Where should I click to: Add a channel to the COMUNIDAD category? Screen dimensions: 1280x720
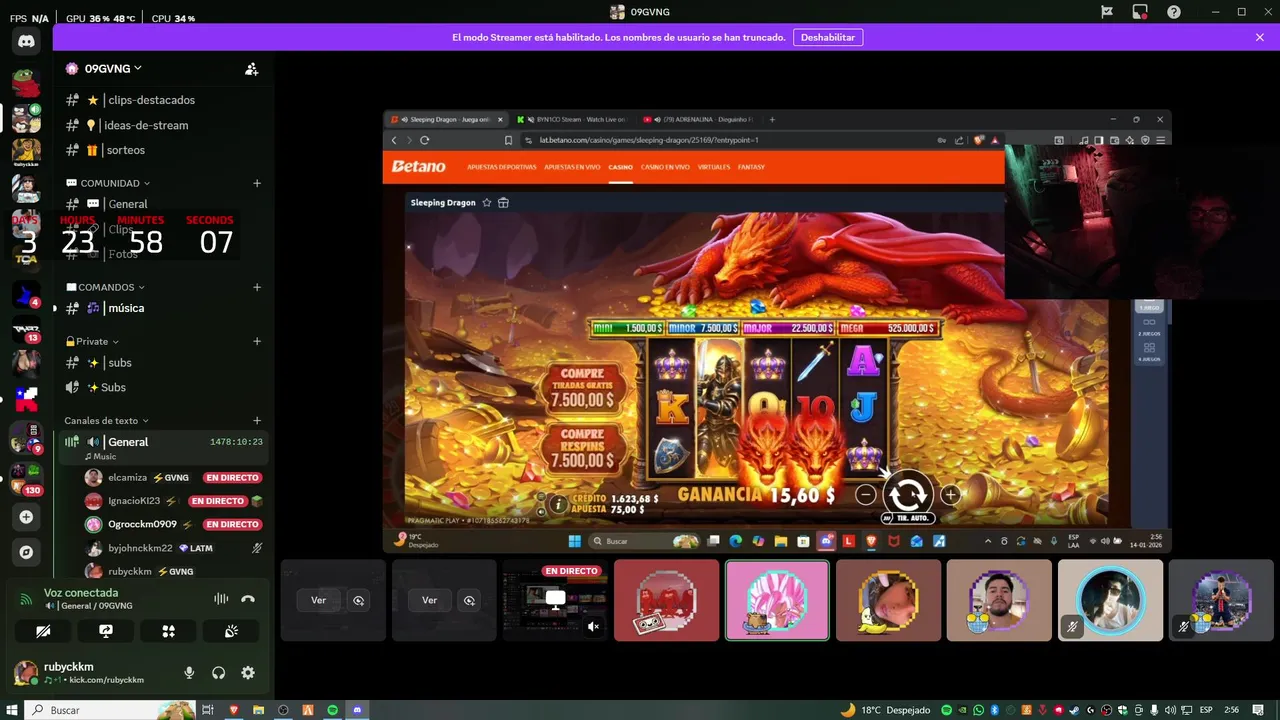pyautogui.click(x=257, y=183)
